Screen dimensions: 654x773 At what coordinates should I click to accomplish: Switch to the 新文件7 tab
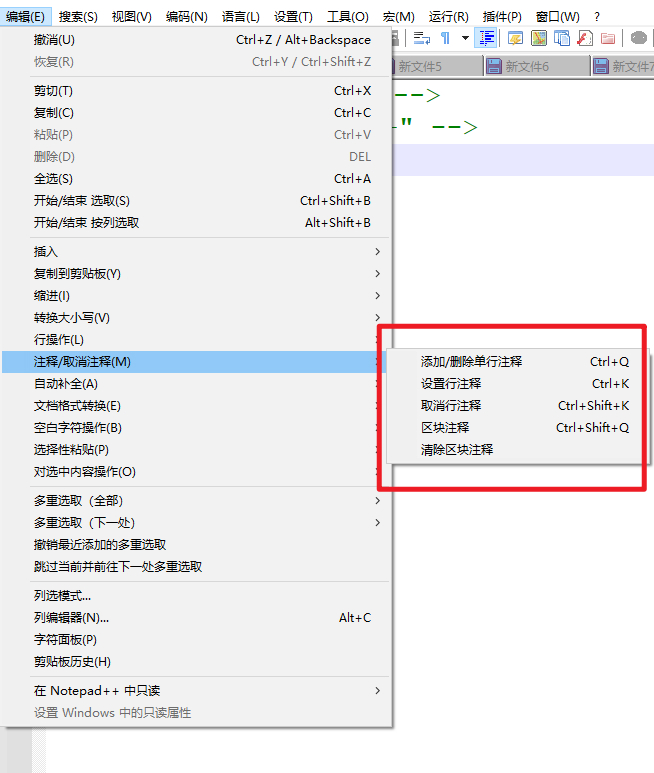[x=623, y=66]
